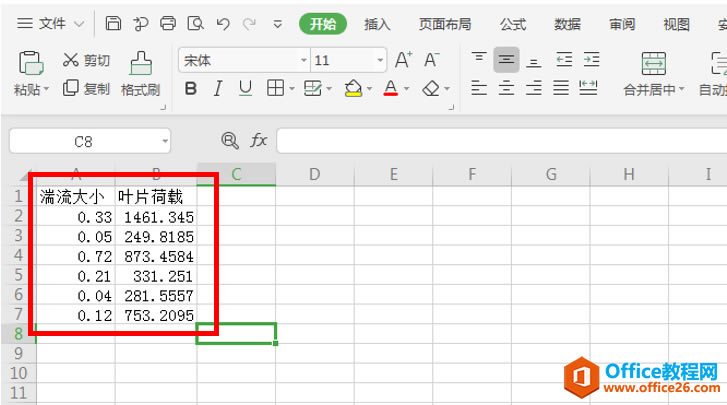This screenshot has width=727, height=405.
Task: Click the 合并居中 merge and center button
Action: tap(653, 74)
